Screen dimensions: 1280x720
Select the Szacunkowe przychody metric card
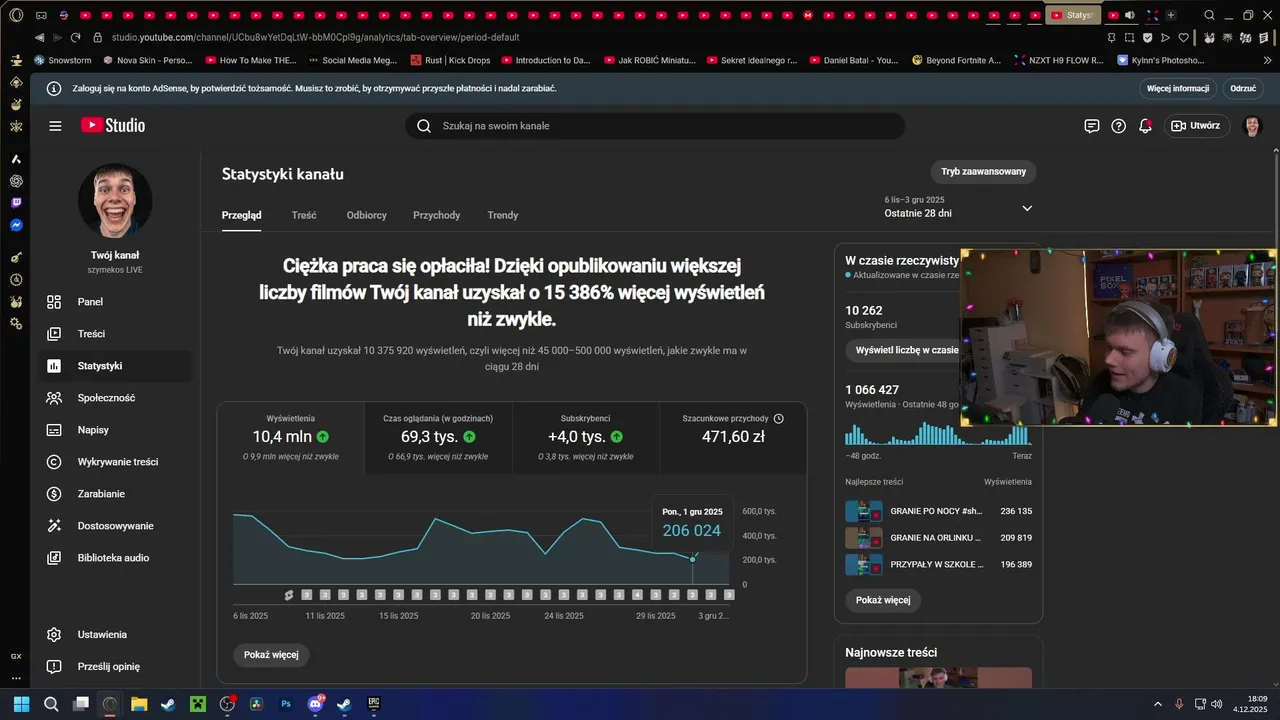[x=733, y=438]
